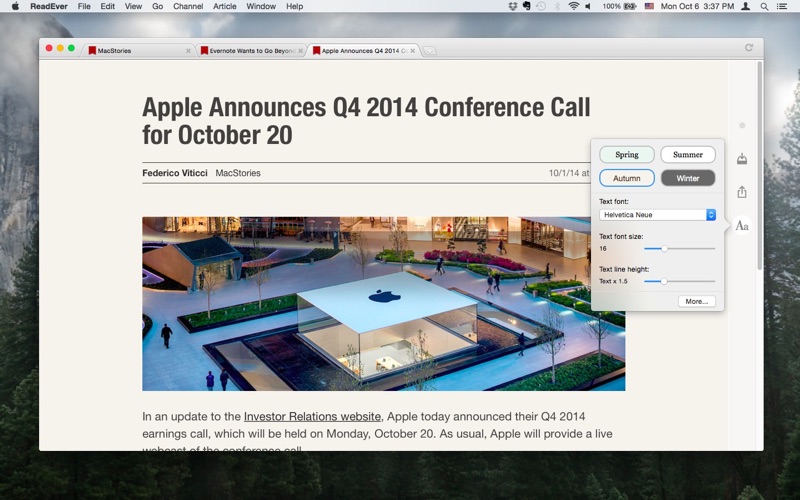Image resolution: width=800 pixels, height=500 pixels.
Task: Click the Text line height slider
Action: click(680, 281)
